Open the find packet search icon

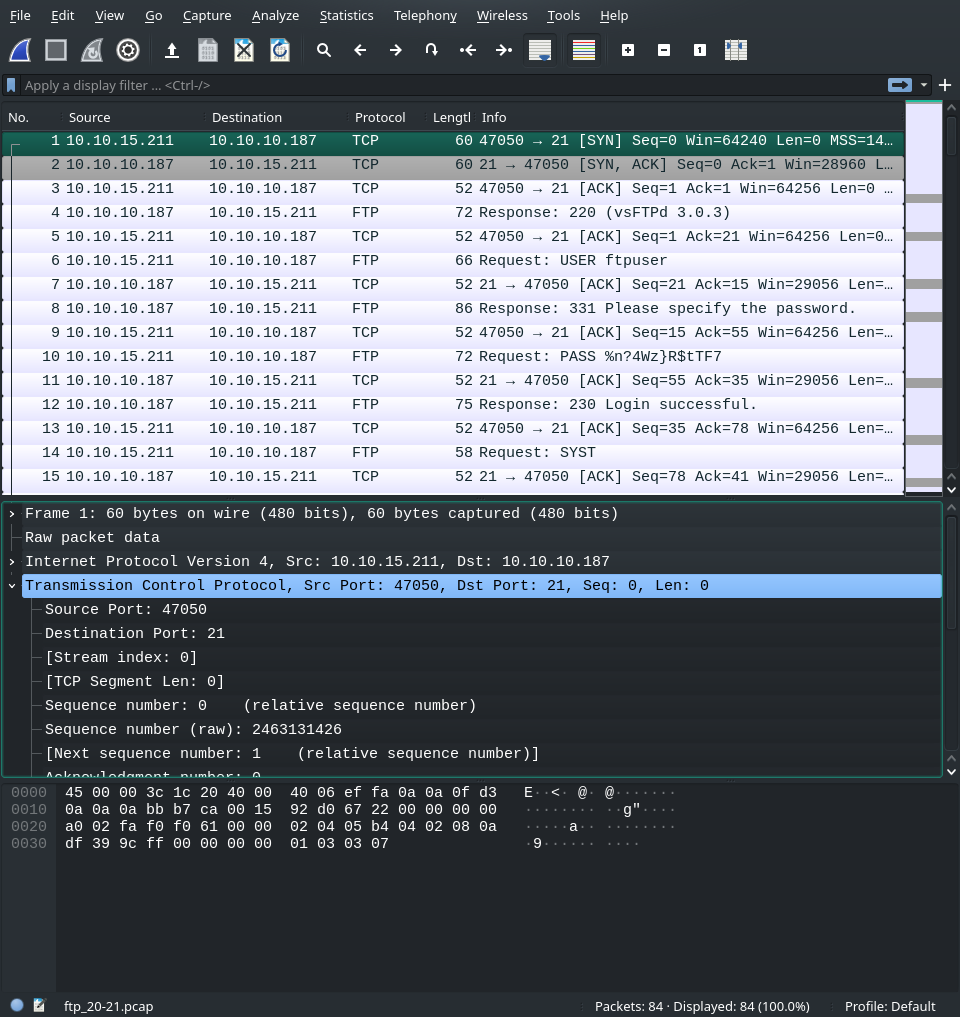[324, 50]
